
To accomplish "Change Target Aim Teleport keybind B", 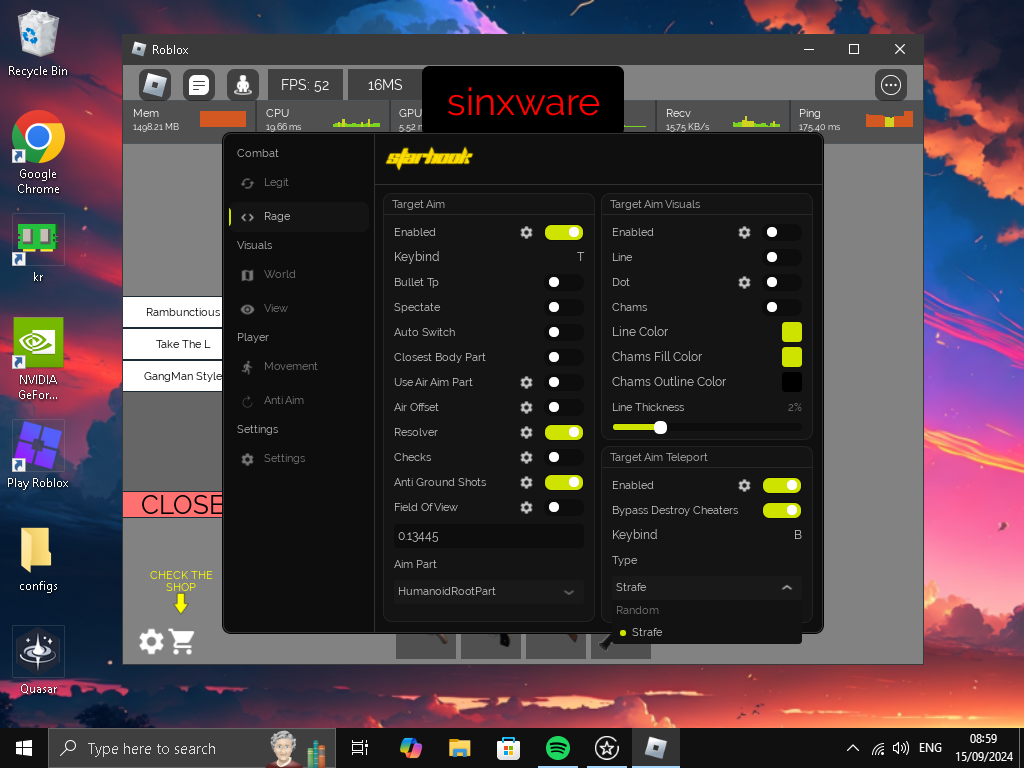I will pyautogui.click(x=797, y=535).
